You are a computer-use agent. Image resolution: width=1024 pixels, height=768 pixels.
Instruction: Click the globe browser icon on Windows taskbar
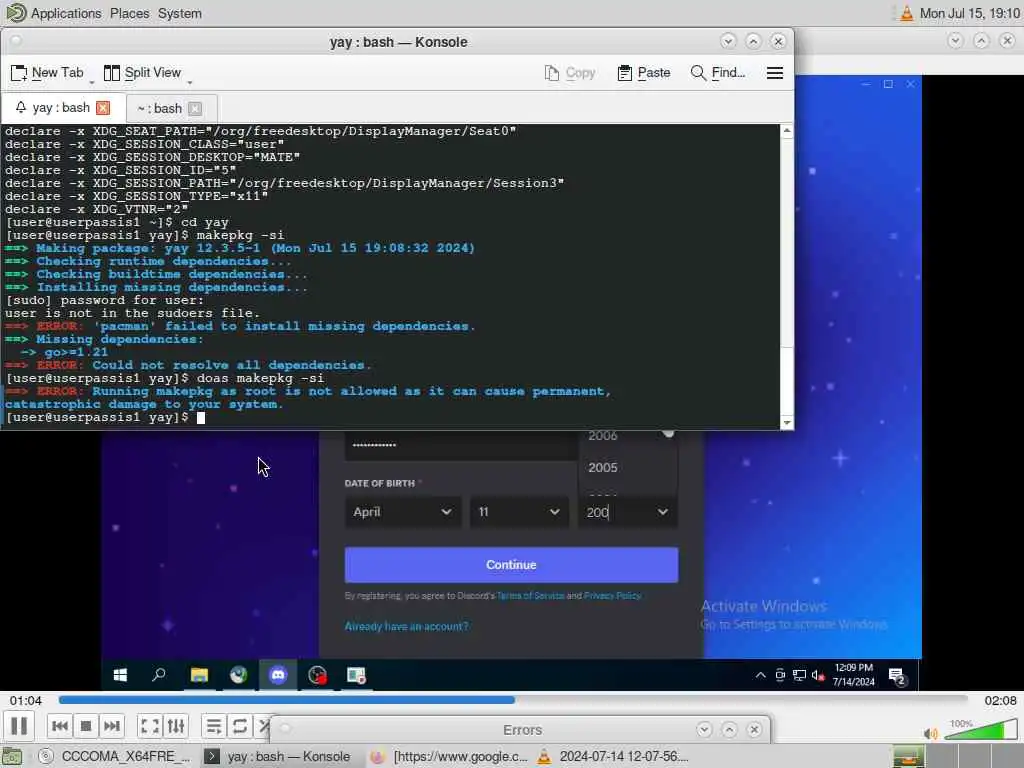click(x=238, y=675)
